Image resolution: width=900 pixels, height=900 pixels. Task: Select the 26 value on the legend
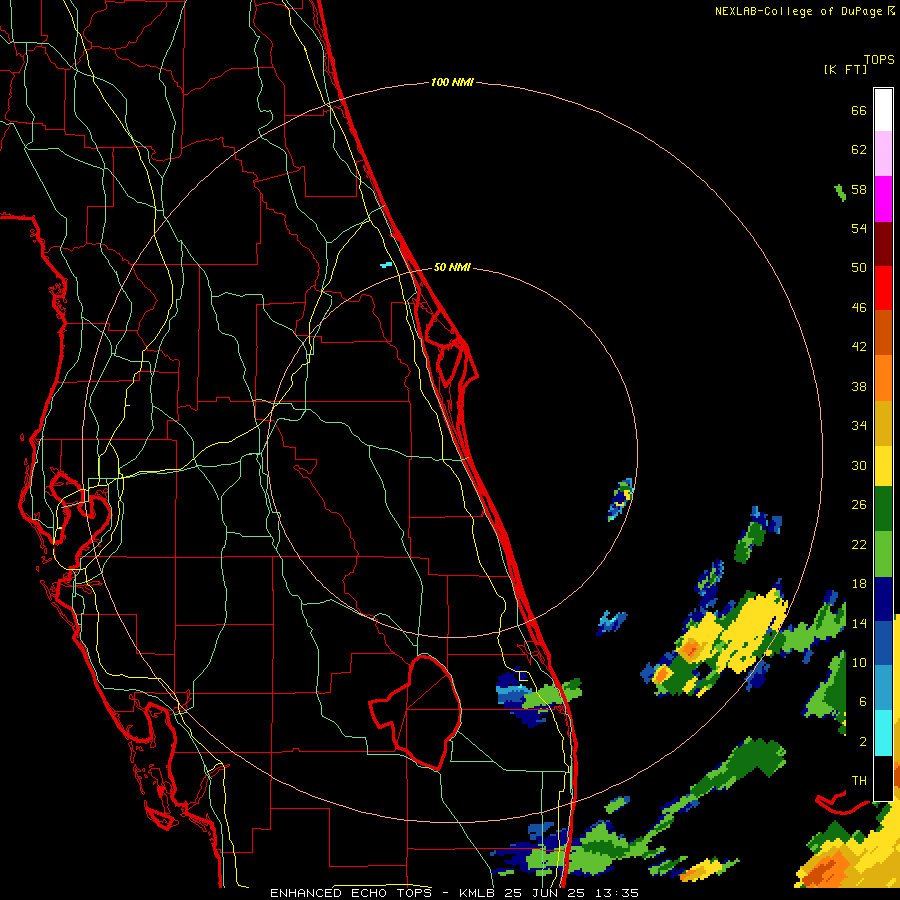coord(859,505)
